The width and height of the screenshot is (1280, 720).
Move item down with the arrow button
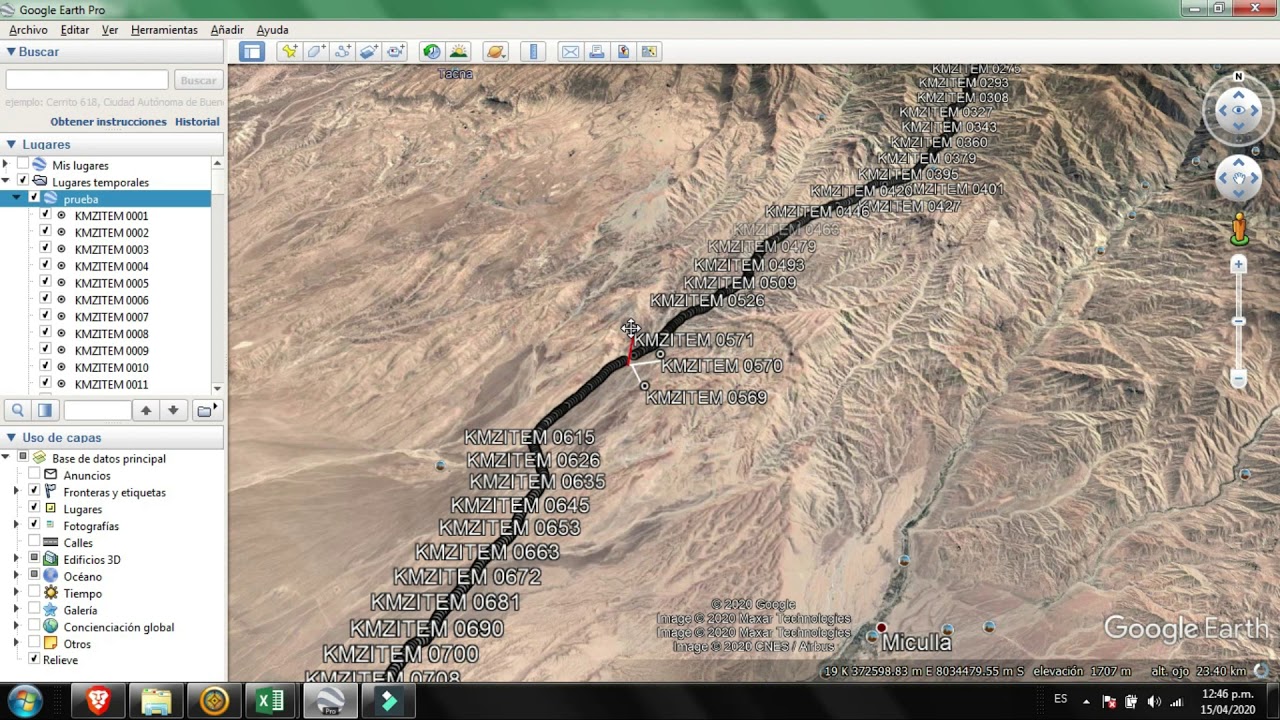tap(173, 410)
